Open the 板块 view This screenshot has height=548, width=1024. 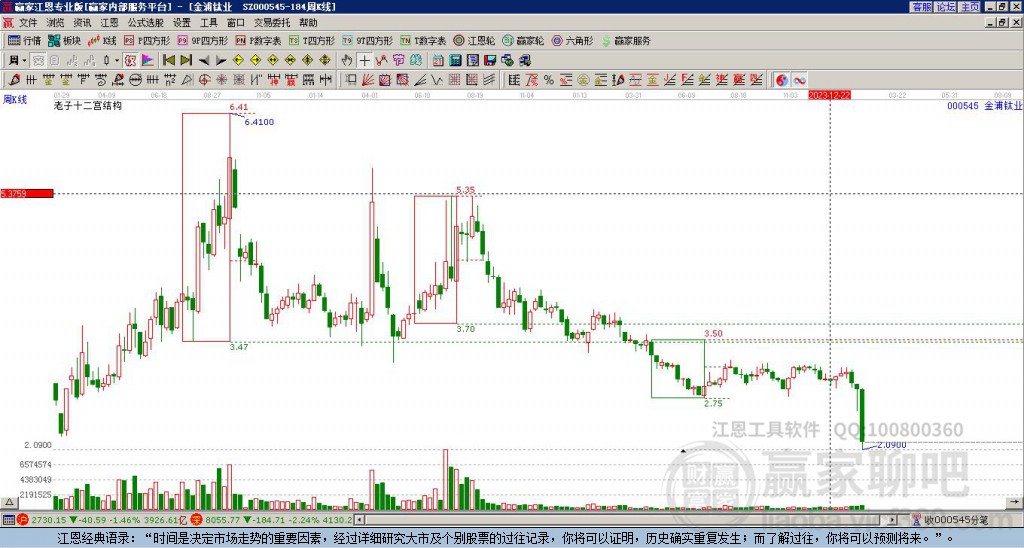click(x=65, y=40)
